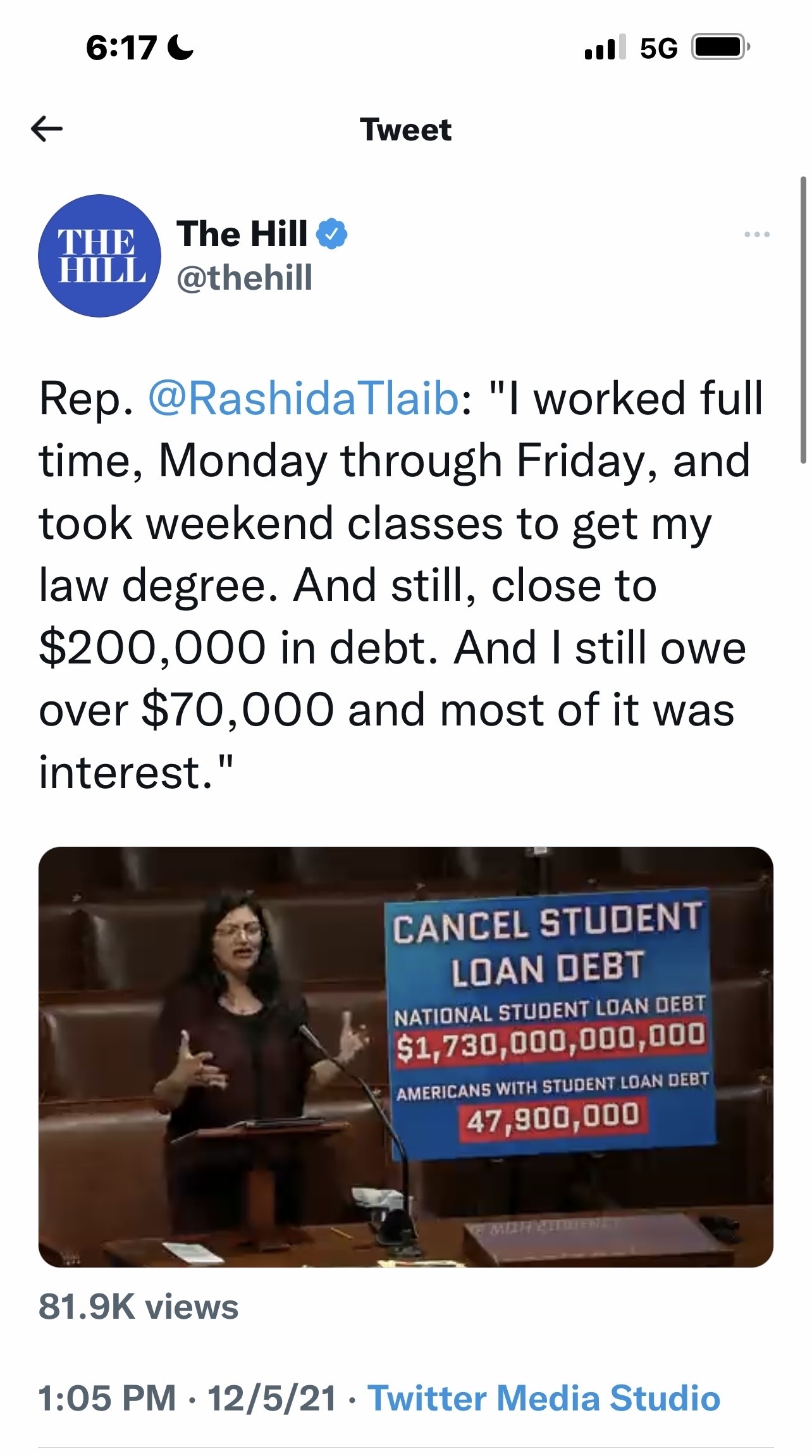
Task: Open the @RashidaTlaib mention
Action: coord(303,398)
